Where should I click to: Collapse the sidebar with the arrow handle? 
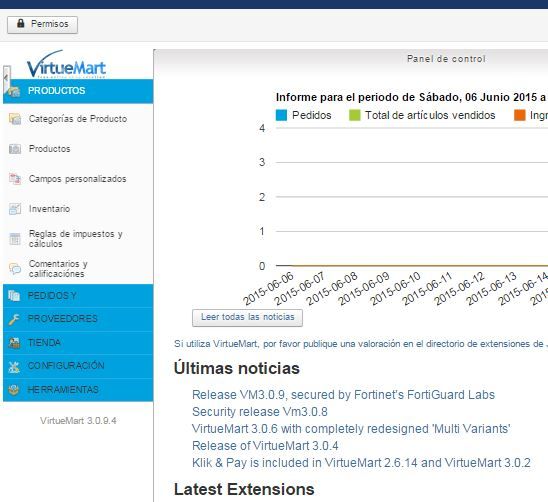tap(6, 79)
